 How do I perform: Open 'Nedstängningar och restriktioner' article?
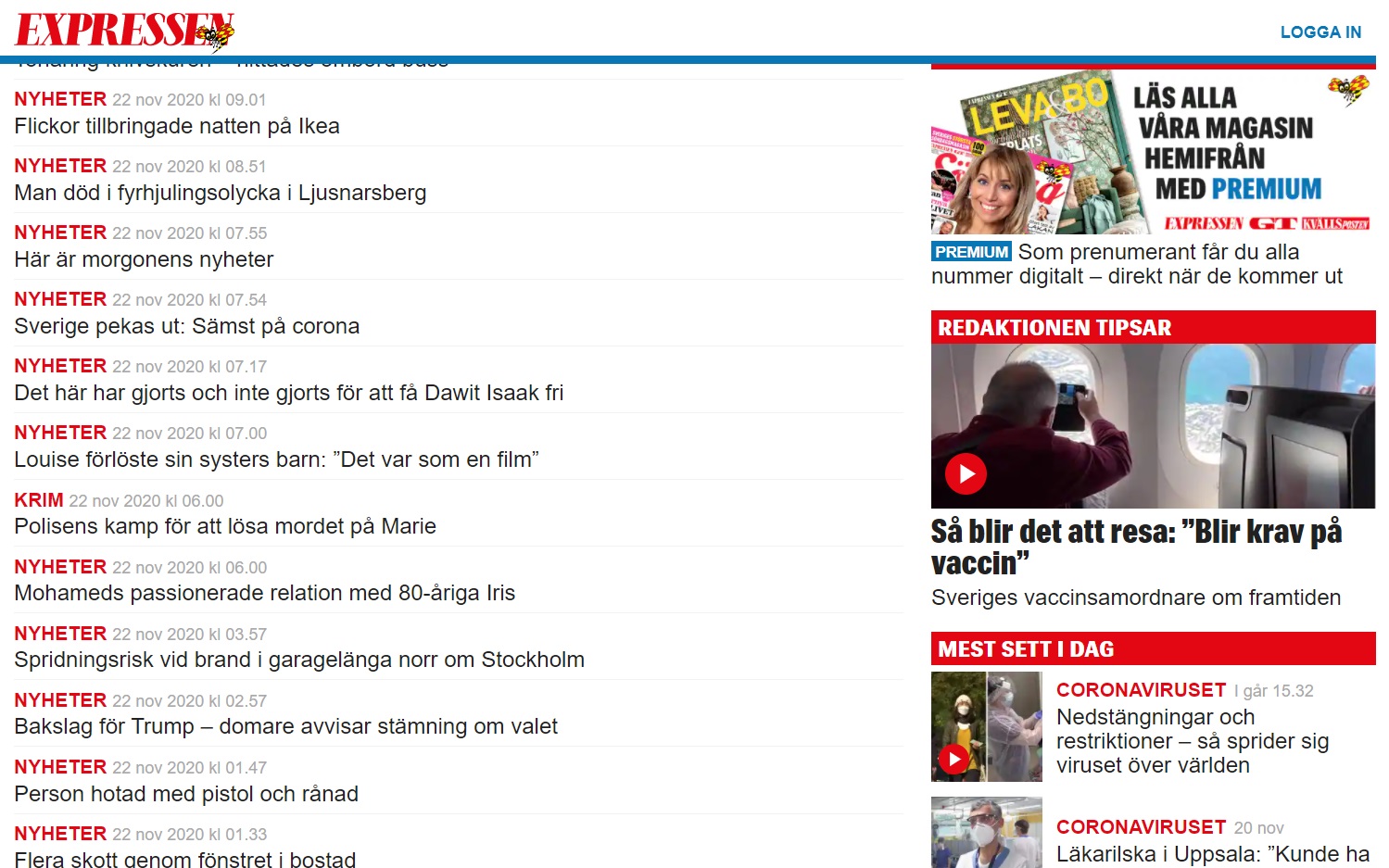pos(1193,741)
